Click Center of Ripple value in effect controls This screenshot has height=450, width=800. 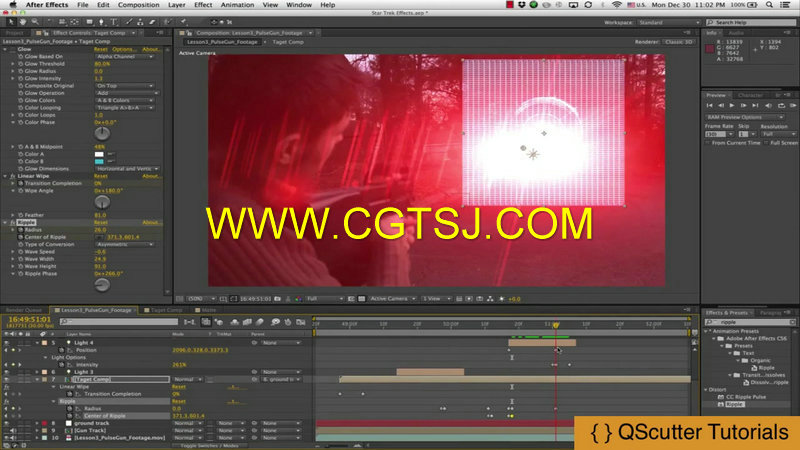123,237
